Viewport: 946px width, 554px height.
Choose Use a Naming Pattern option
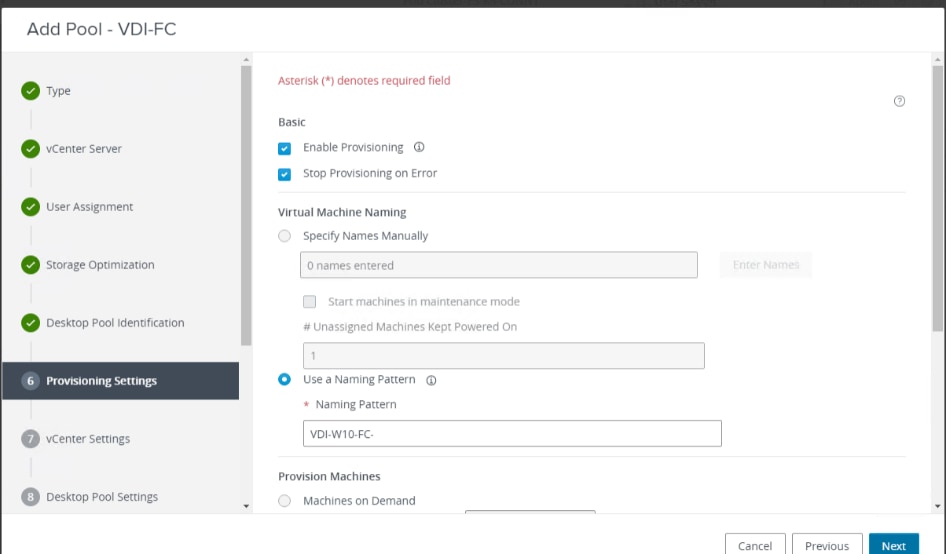(x=285, y=380)
